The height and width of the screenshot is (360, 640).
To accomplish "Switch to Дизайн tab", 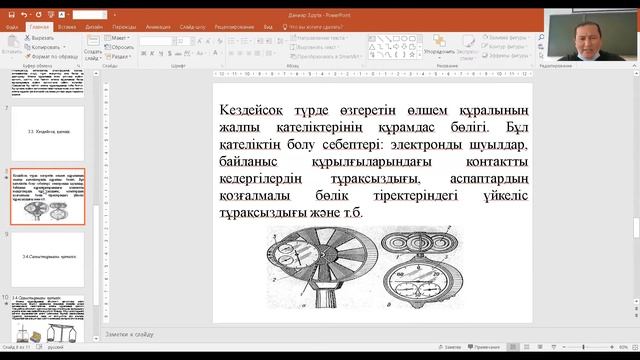I will tap(94, 27).
